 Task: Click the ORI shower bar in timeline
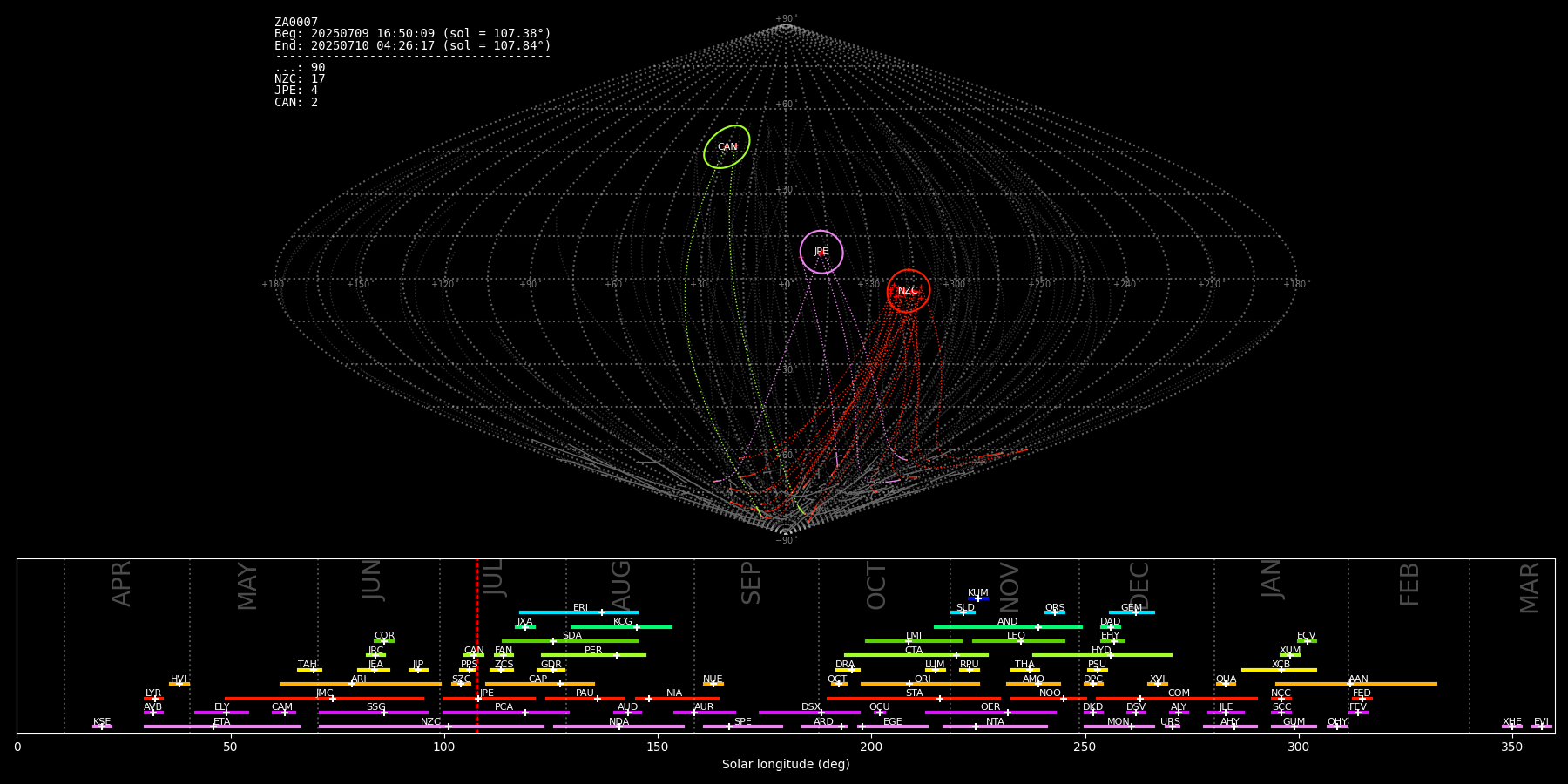tap(920, 684)
